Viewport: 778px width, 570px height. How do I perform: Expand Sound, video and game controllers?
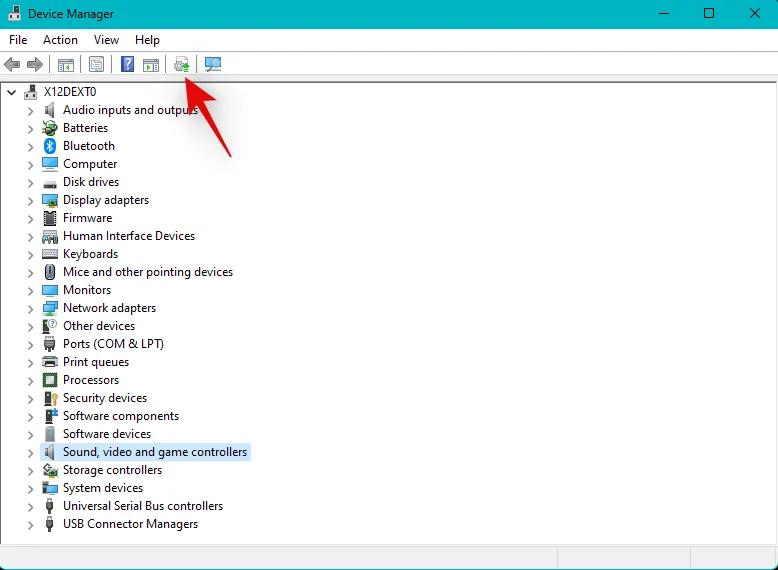coord(30,452)
